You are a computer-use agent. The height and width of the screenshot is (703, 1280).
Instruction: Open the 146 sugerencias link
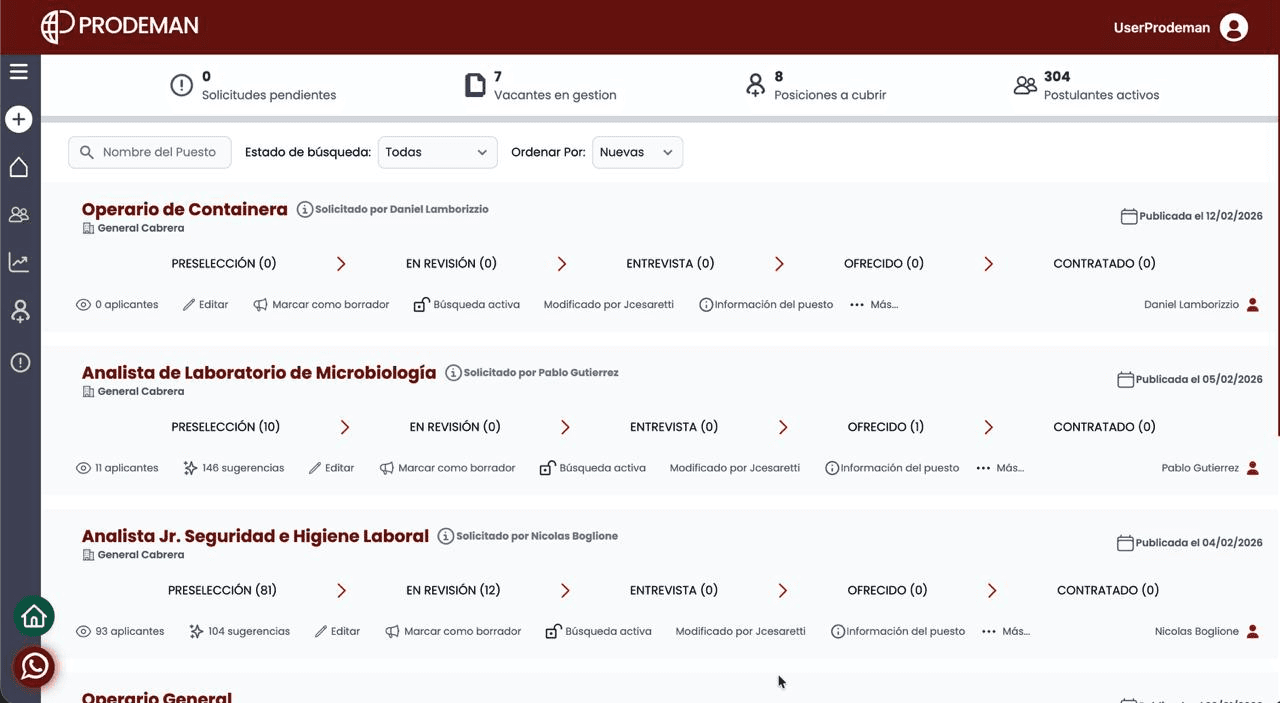click(x=234, y=467)
